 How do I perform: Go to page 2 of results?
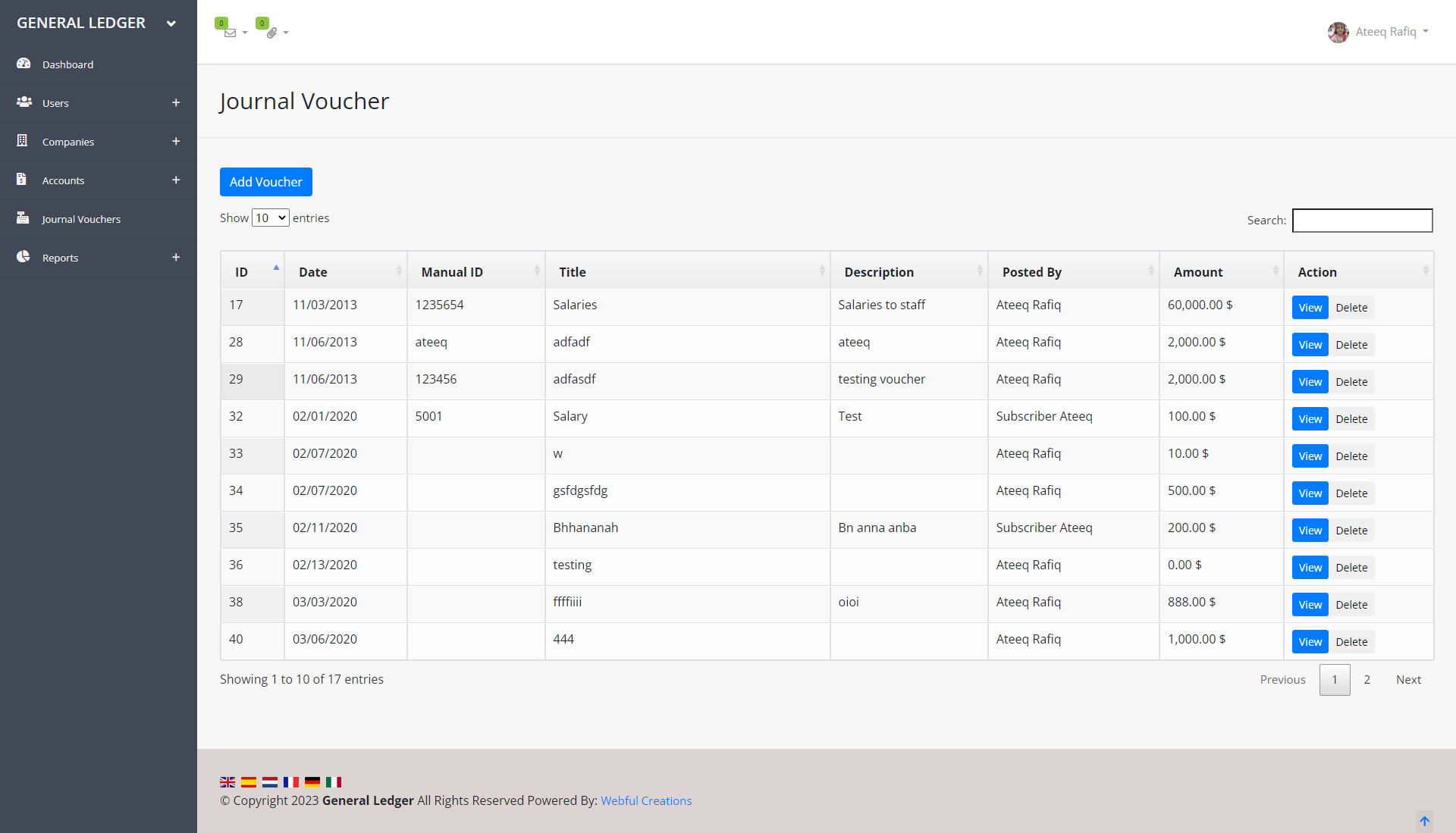click(x=1367, y=680)
